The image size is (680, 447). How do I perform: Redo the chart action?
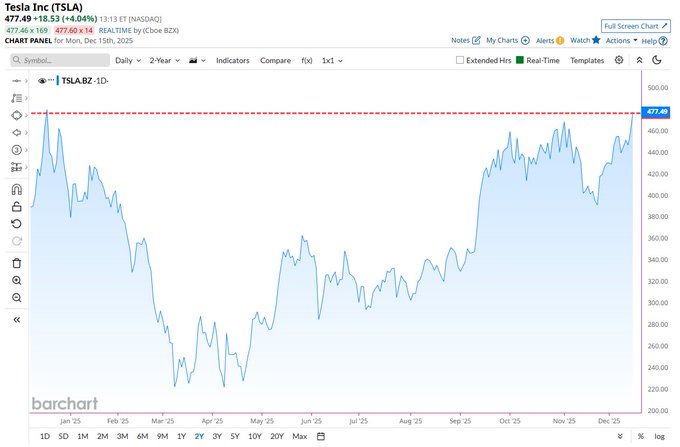[x=16, y=241]
